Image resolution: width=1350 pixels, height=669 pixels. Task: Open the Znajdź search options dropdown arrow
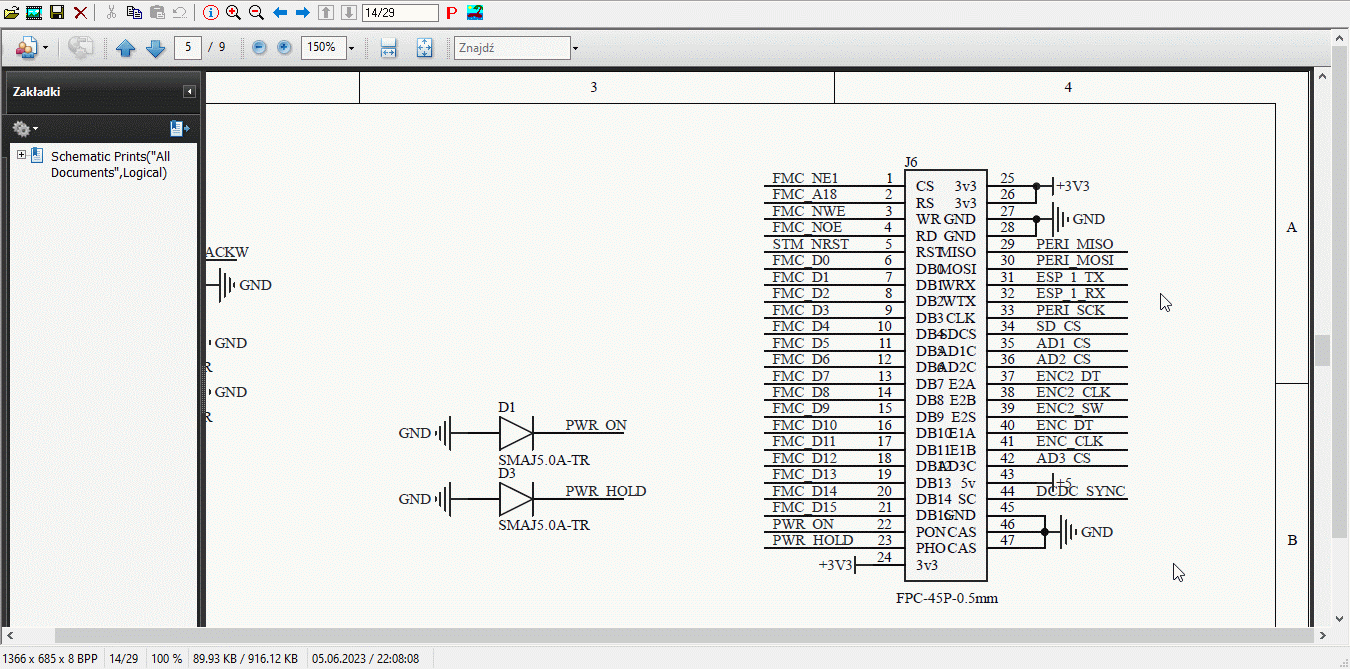click(575, 48)
